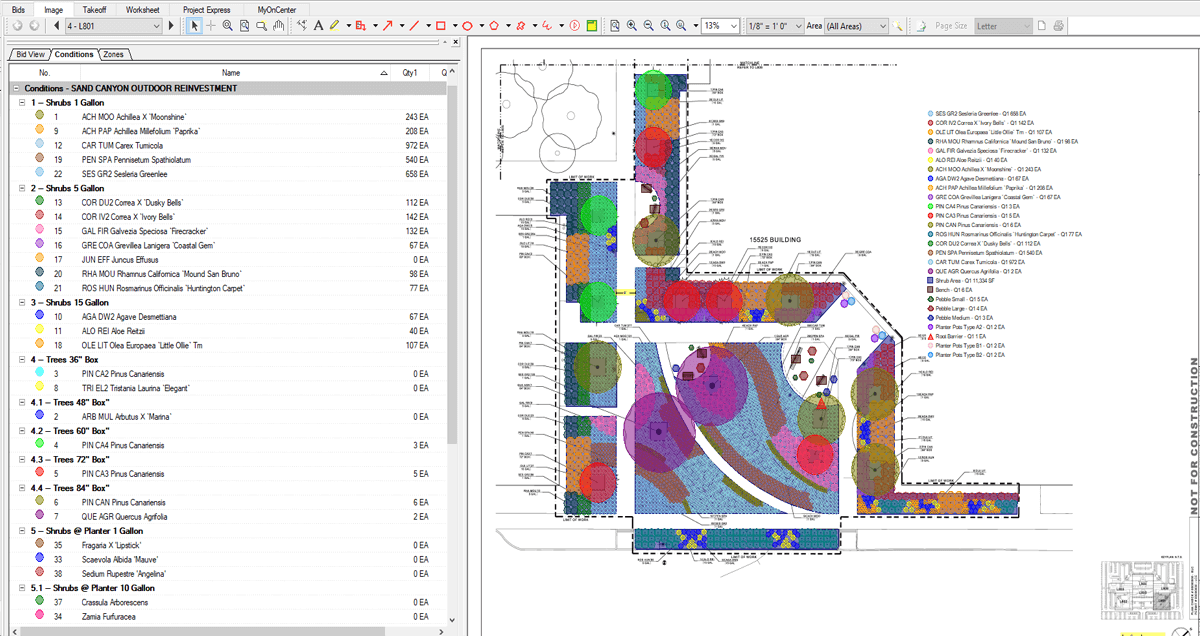Activate the pan hand tool

point(278,25)
